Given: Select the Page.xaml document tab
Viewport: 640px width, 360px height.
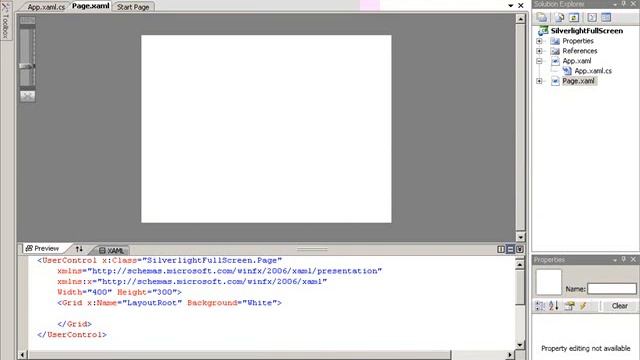Looking at the screenshot, I should (91, 6).
